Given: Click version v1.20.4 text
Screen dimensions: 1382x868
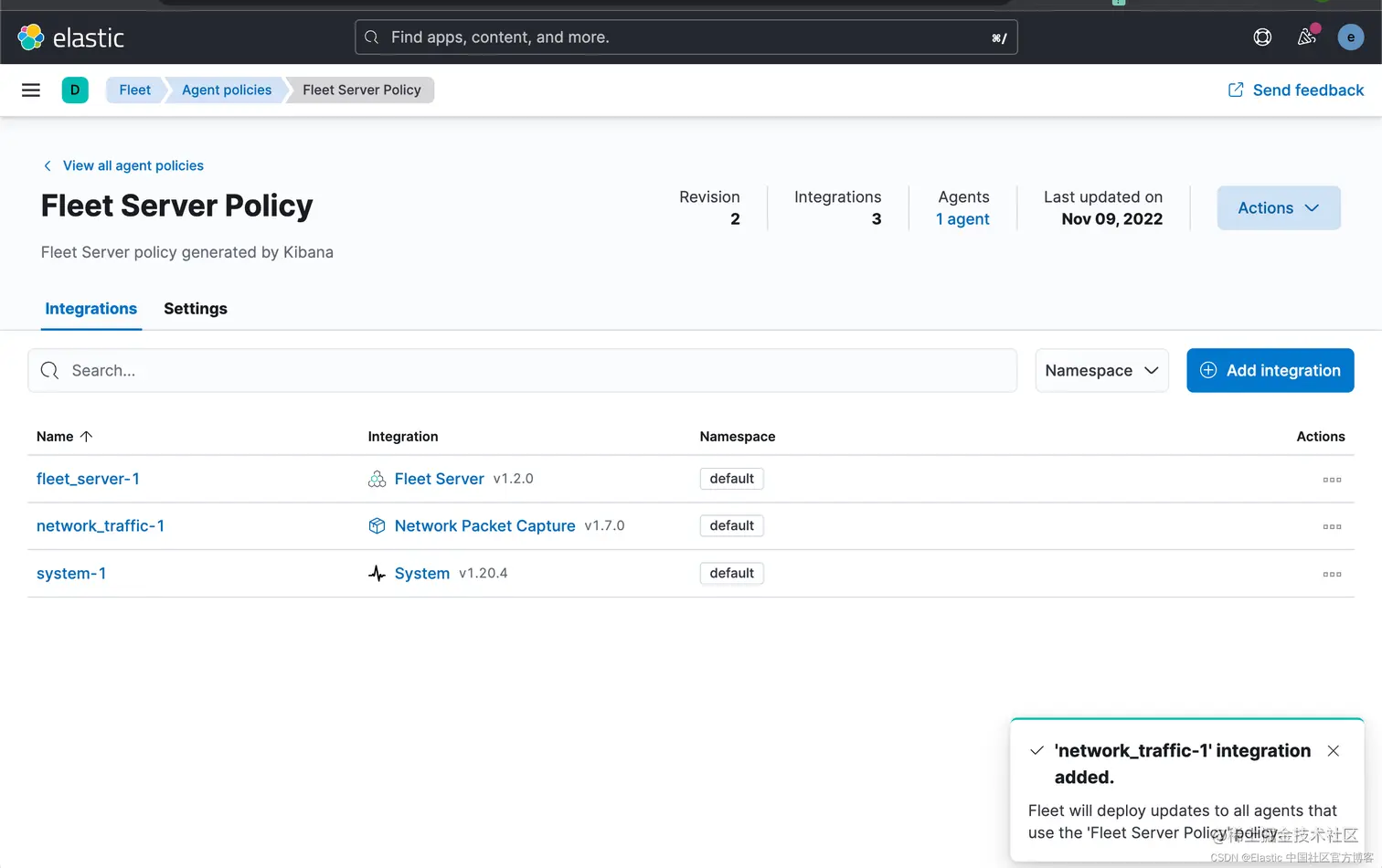Looking at the screenshot, I should (x=484, y=574).
